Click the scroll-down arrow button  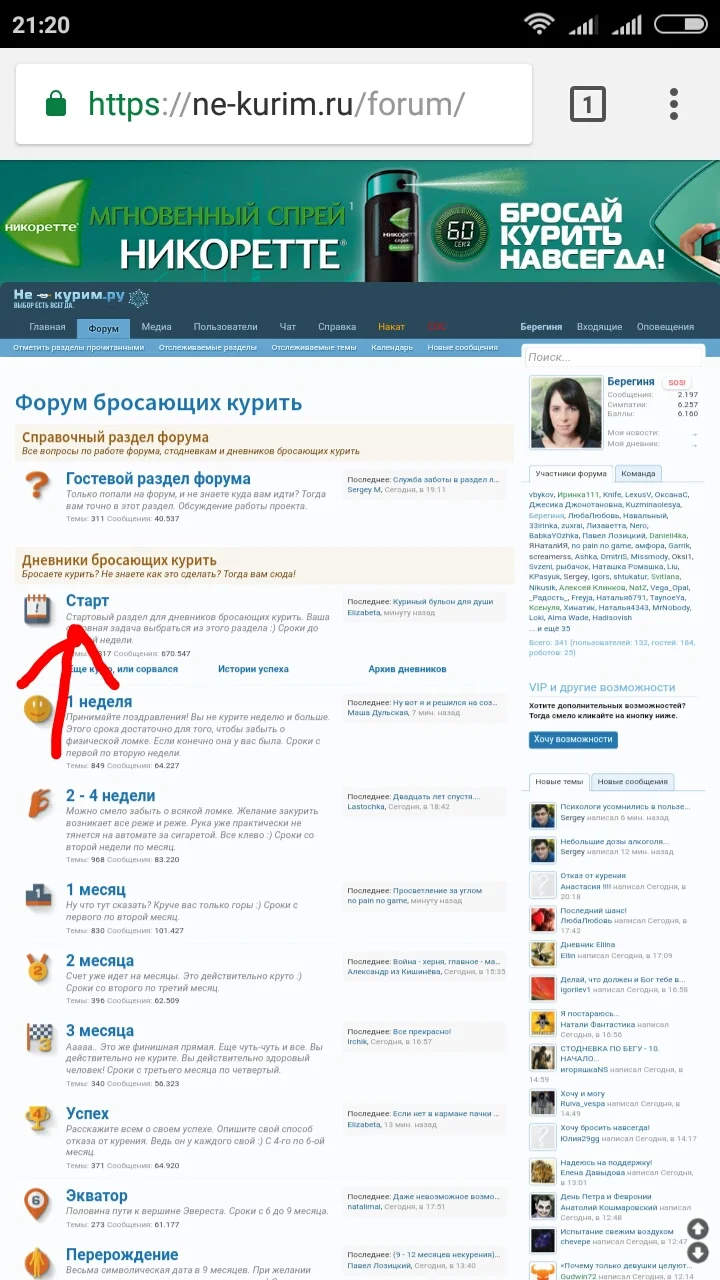[x=698, y=1252]
